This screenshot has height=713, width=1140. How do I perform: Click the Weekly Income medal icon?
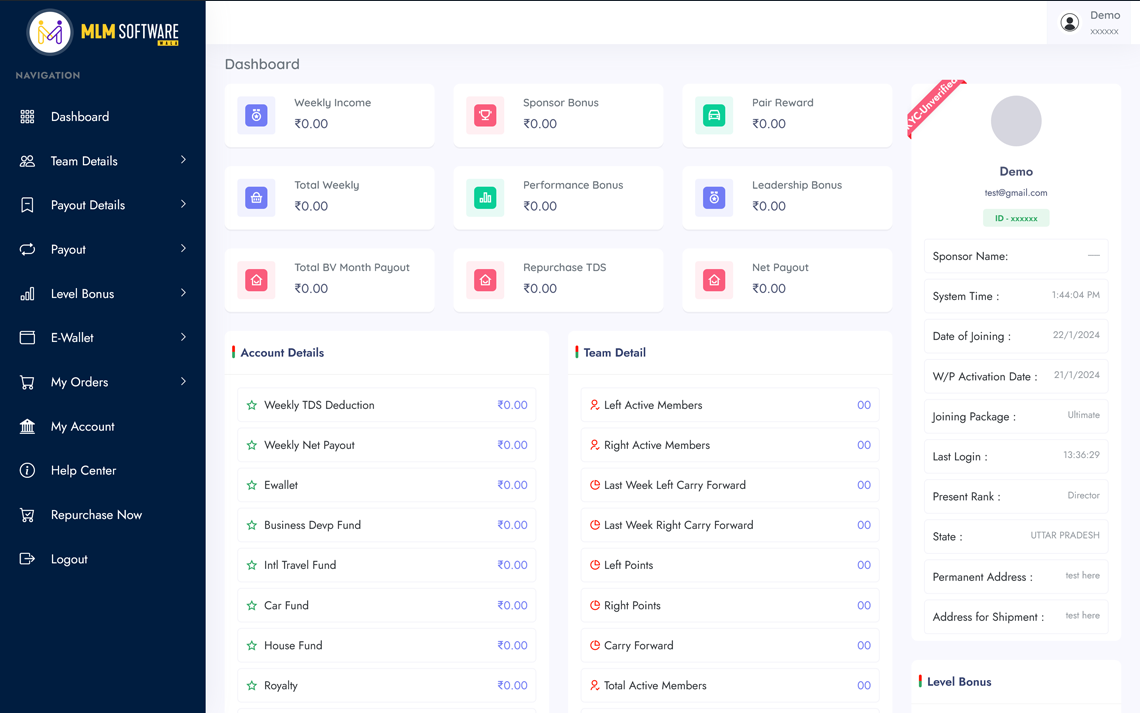click(x=257, y=115)
